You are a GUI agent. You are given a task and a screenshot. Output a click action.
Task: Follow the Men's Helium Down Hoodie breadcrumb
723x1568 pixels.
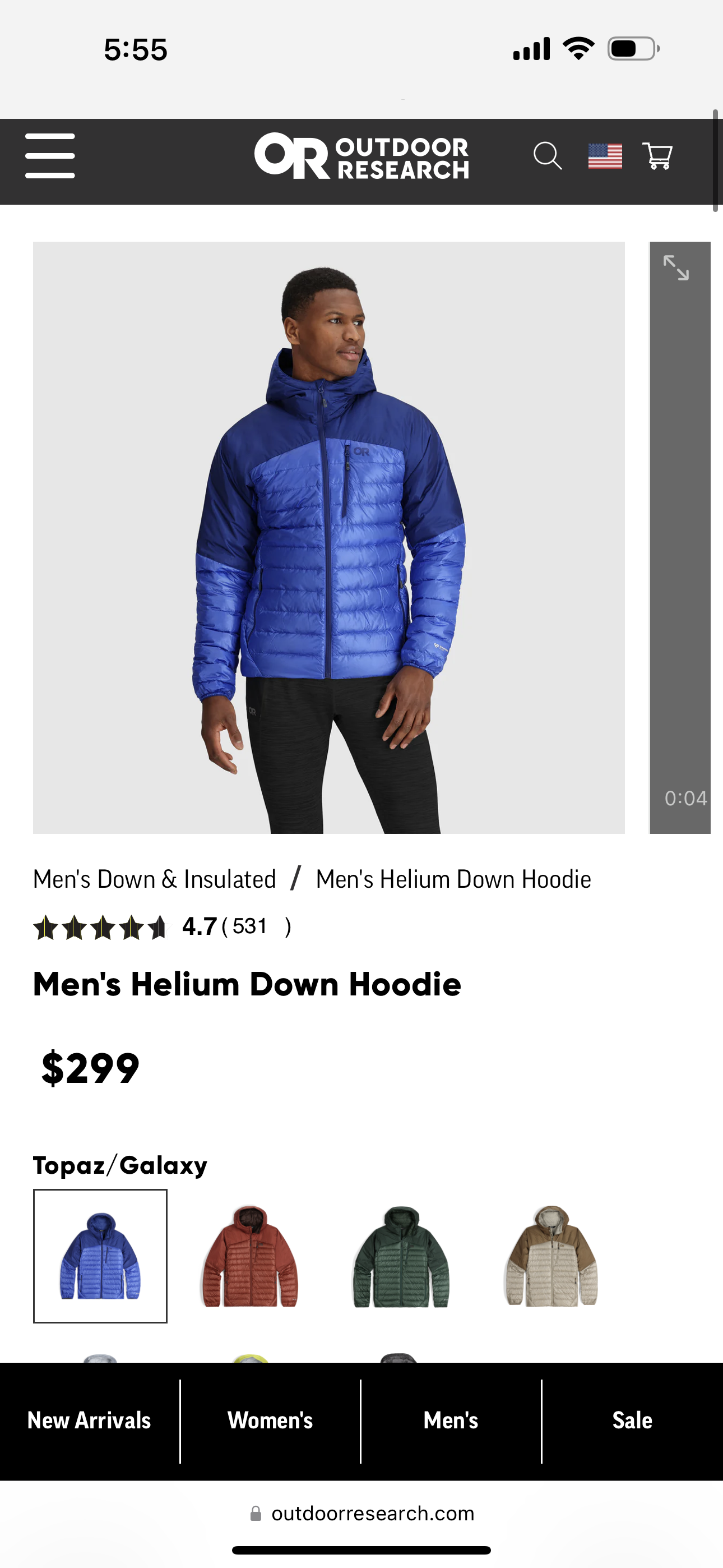point(453,879)
